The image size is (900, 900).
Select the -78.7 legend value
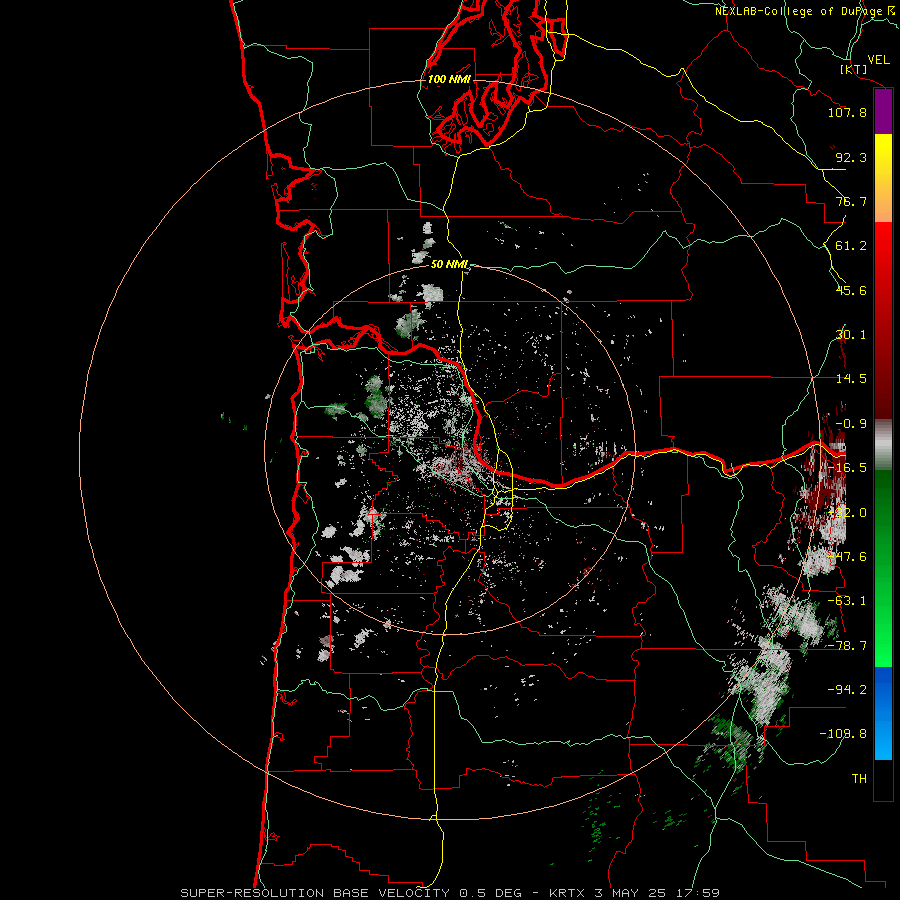coord(847,646)
